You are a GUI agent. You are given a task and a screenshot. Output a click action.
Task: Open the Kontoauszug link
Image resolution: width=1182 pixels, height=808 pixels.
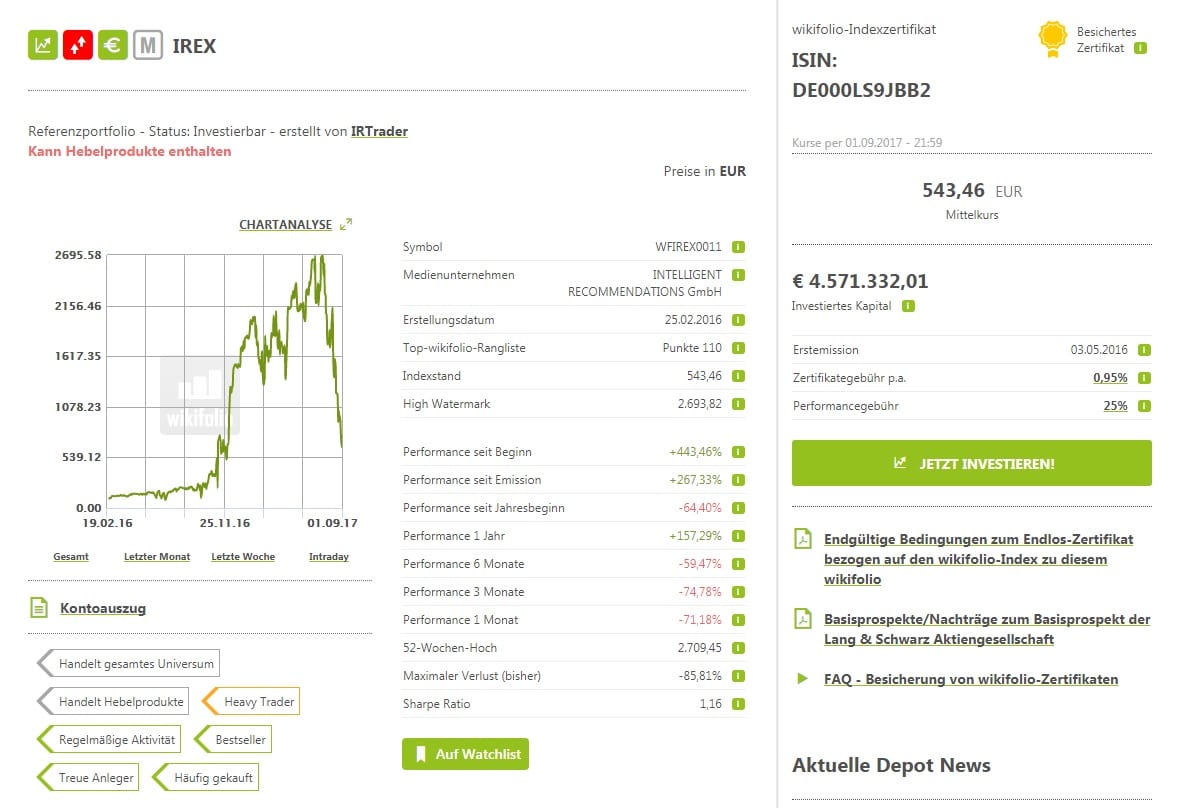click(103, 608)
